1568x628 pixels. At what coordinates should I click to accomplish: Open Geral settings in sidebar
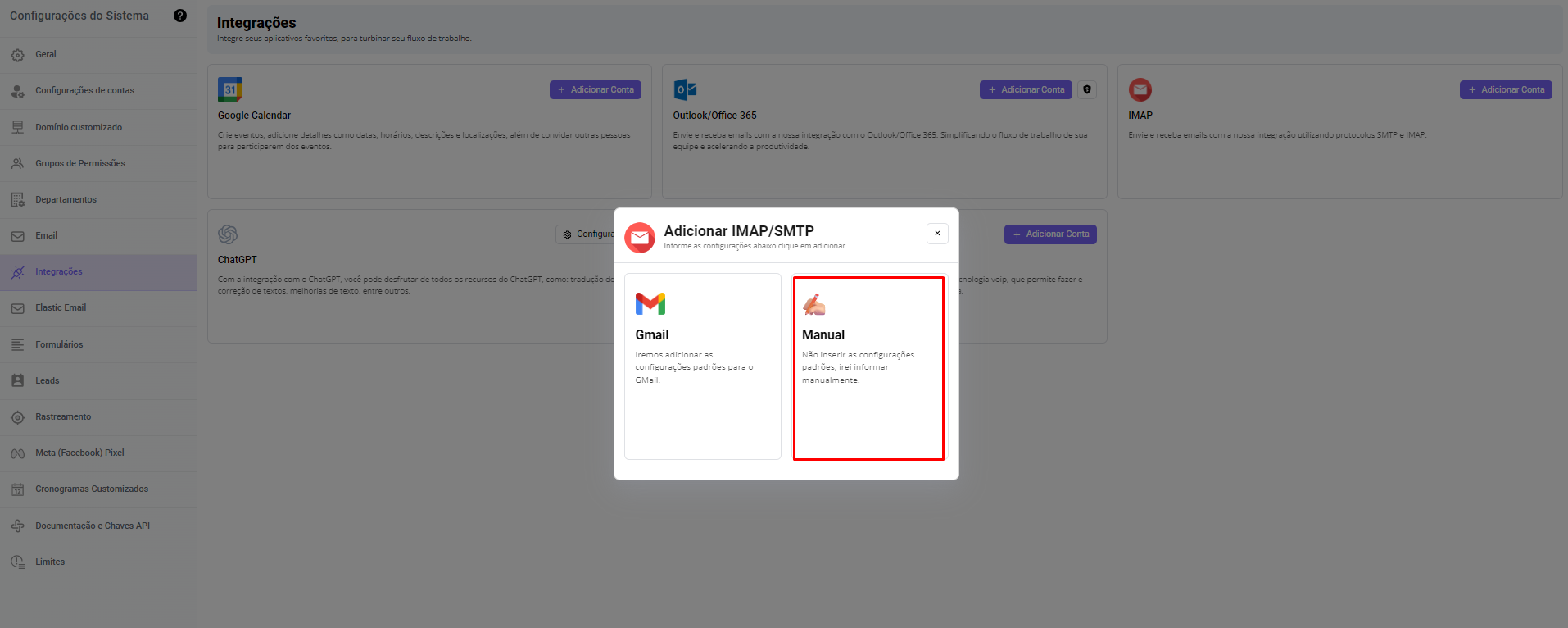coord(46,55)
